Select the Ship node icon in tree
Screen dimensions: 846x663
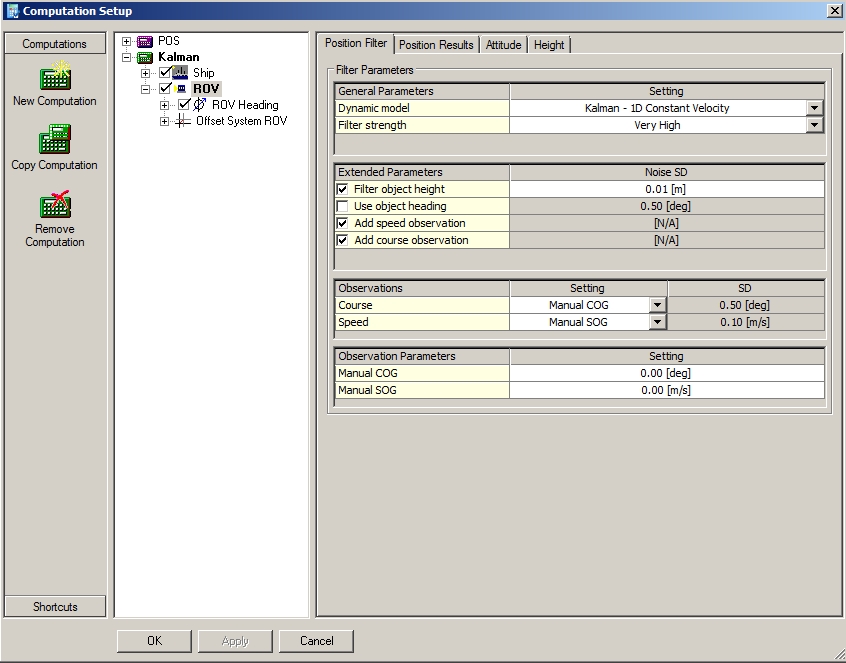click(x=181, y=73)
